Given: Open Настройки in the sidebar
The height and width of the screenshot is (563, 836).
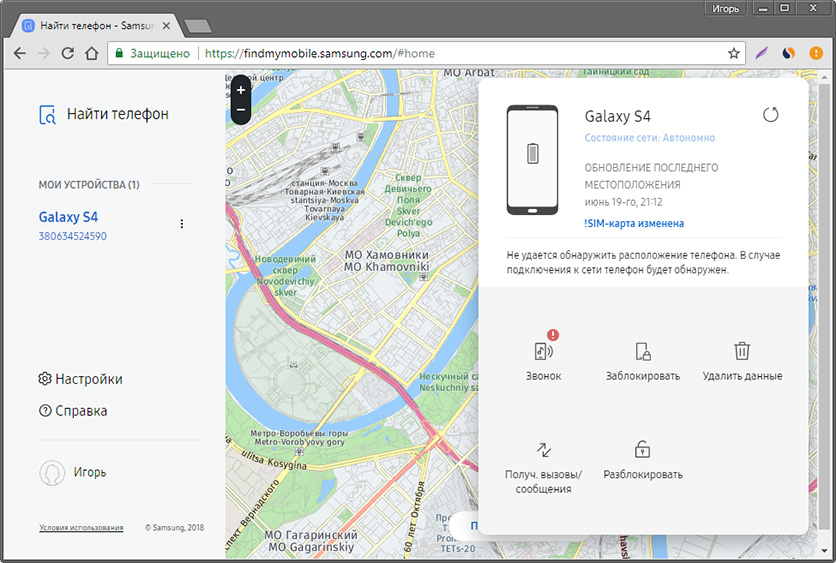Looking at the screenshot, I should click(x=81, y=379).
